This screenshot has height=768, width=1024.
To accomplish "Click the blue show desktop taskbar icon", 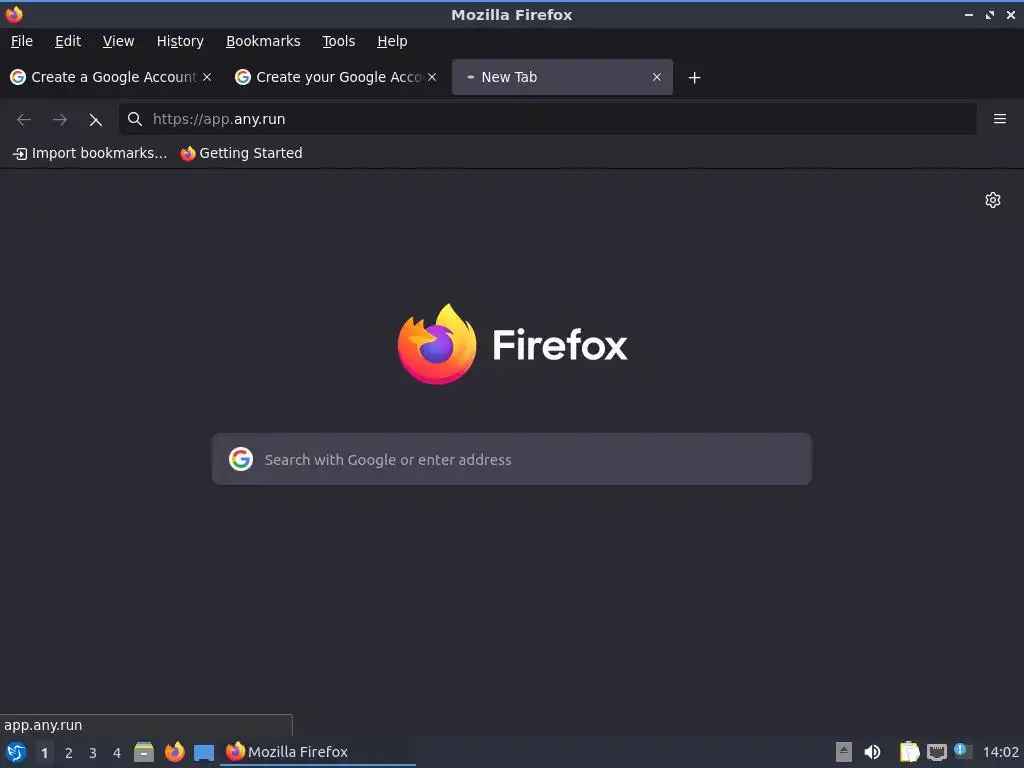I will 204,752.
